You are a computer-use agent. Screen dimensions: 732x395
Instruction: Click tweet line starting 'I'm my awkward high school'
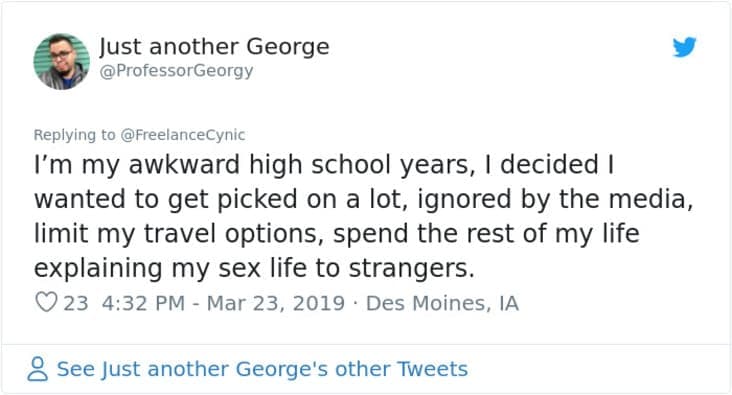324,165
